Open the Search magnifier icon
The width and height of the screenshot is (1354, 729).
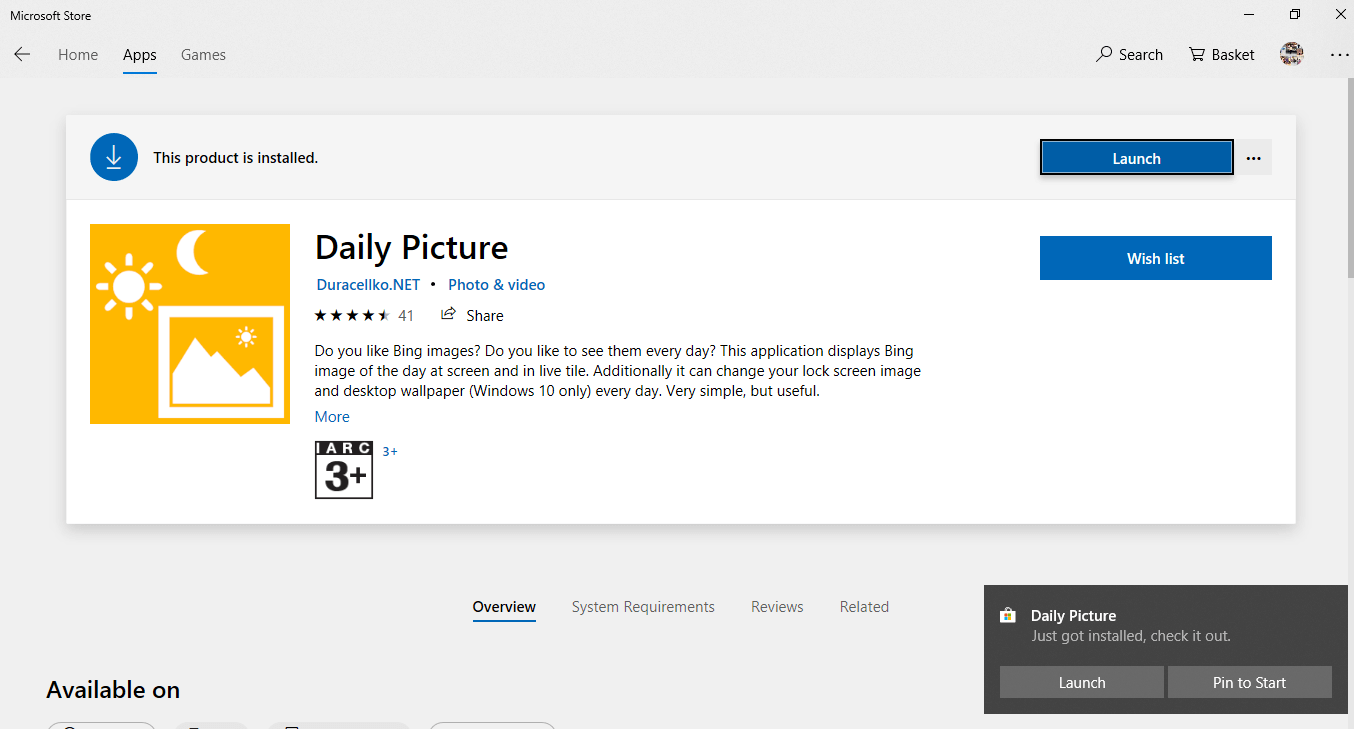click(x=1104, y=54)
